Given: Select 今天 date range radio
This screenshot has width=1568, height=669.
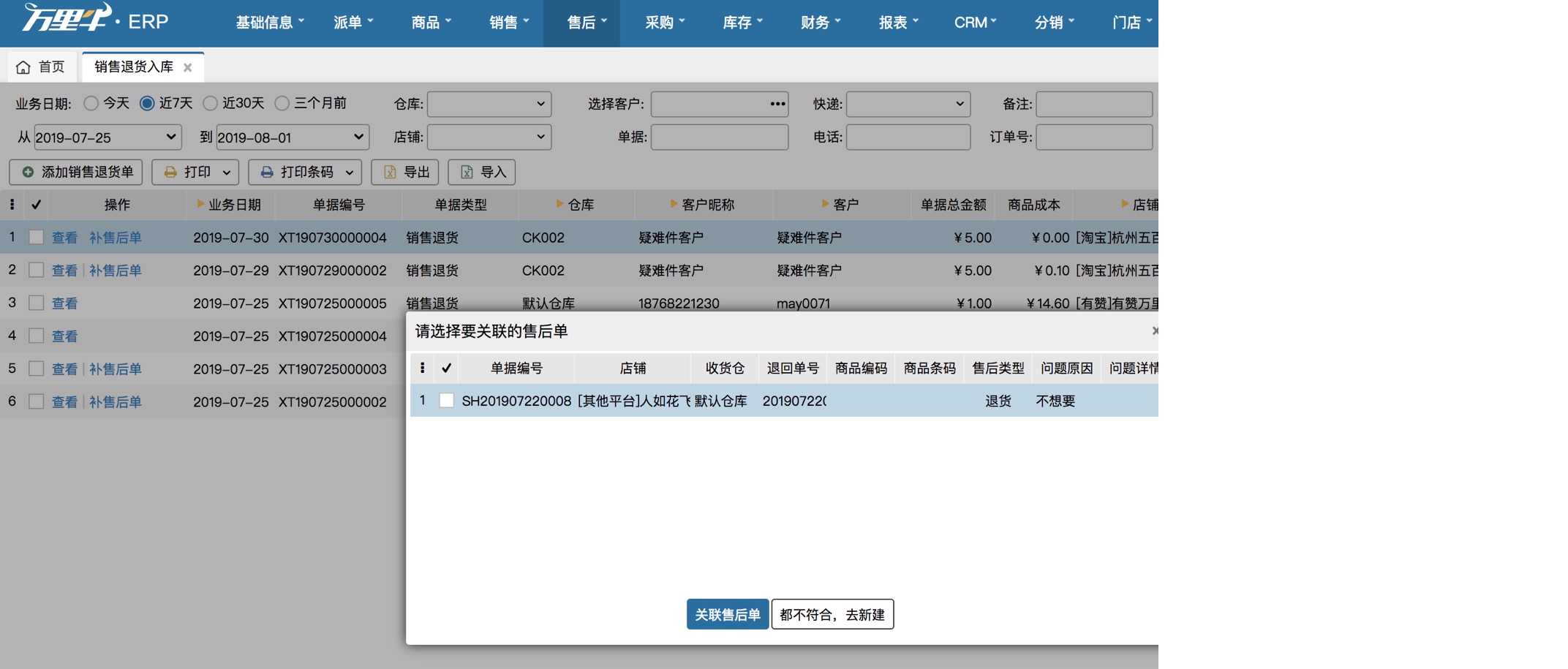Looking at the screenshot, I should coord(91,103).
